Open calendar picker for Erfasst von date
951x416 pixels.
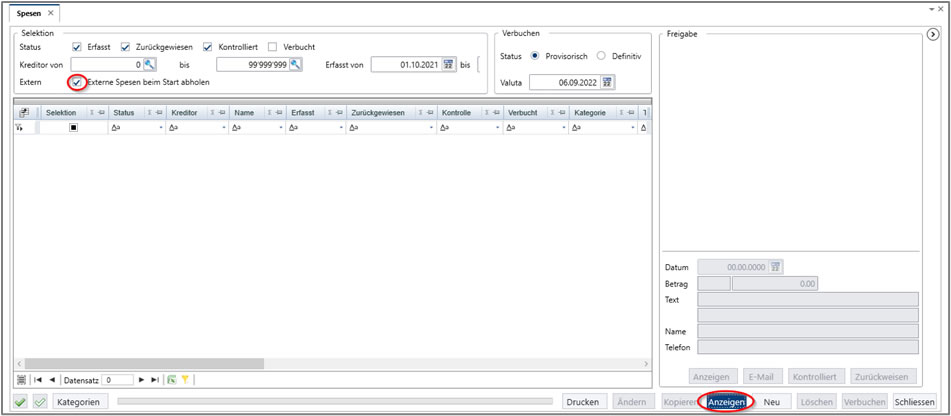click(x=449, y=64)
